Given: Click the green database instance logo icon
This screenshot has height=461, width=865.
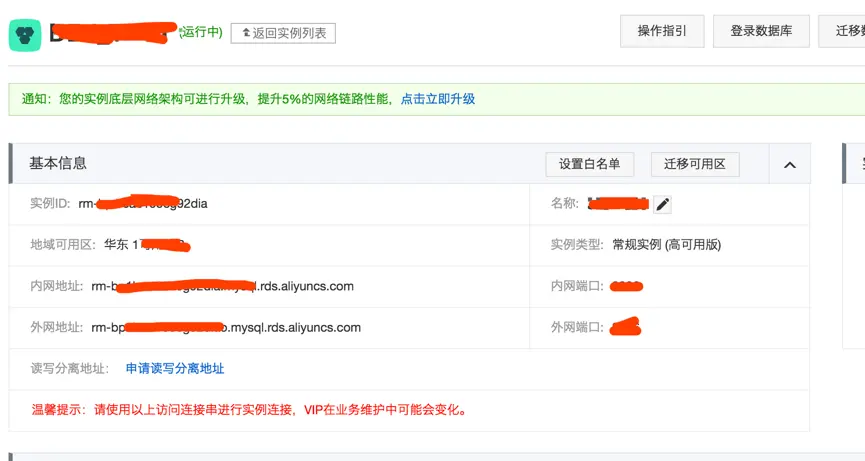Looking at the screenshot, I should point(25,35).
